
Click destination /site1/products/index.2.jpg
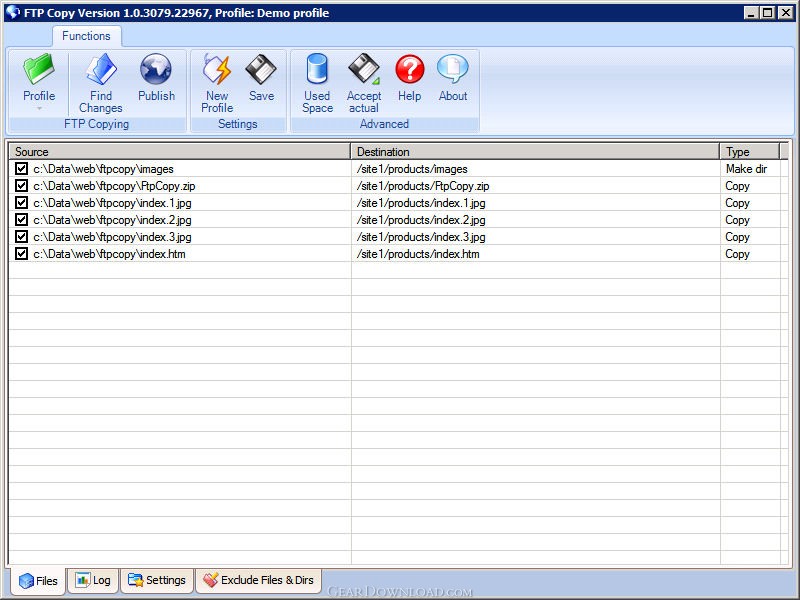pyautogui.click(x=421, y=220)
